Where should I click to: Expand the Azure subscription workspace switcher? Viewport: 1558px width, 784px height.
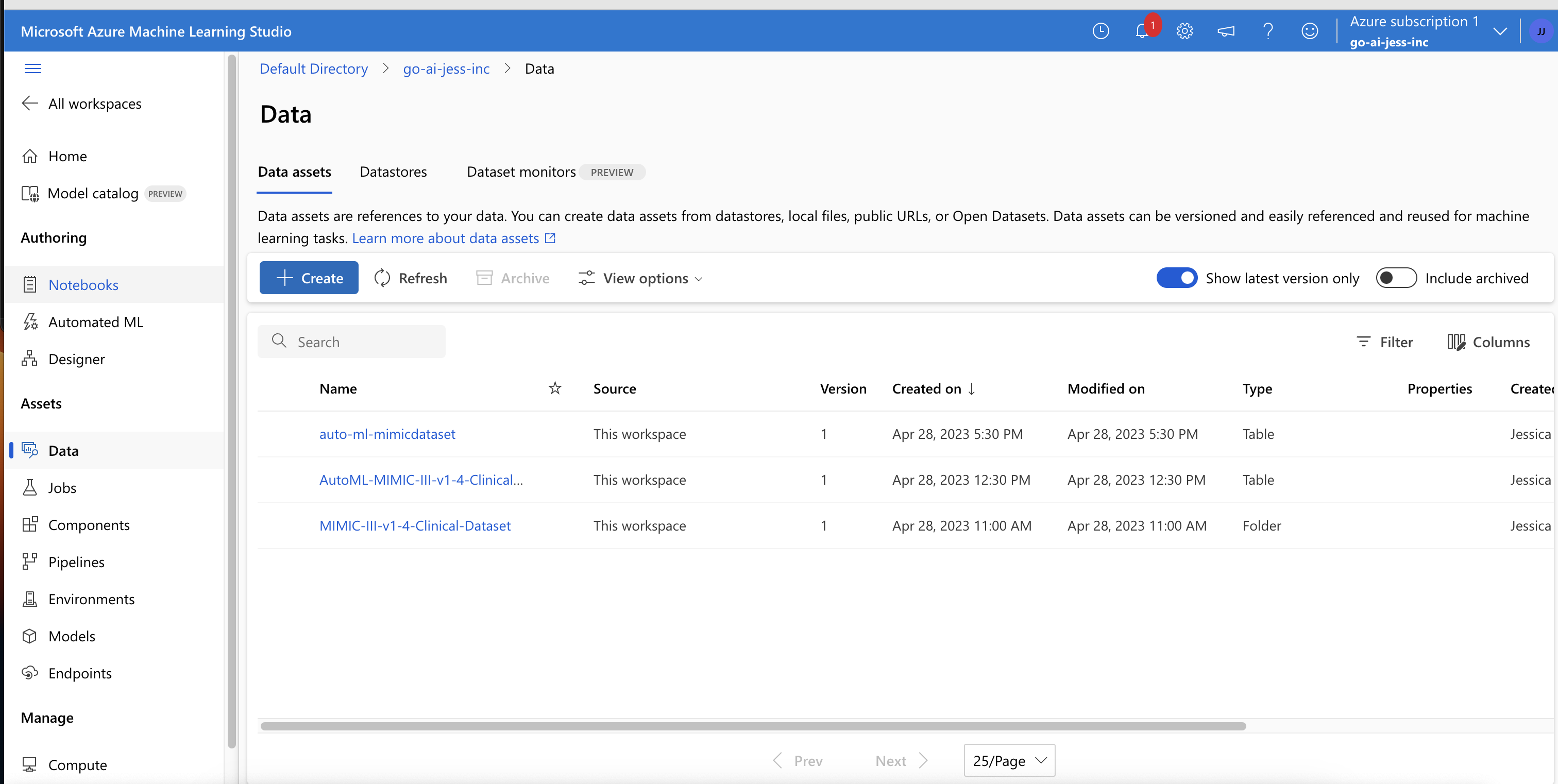[x=1499, y=31]
